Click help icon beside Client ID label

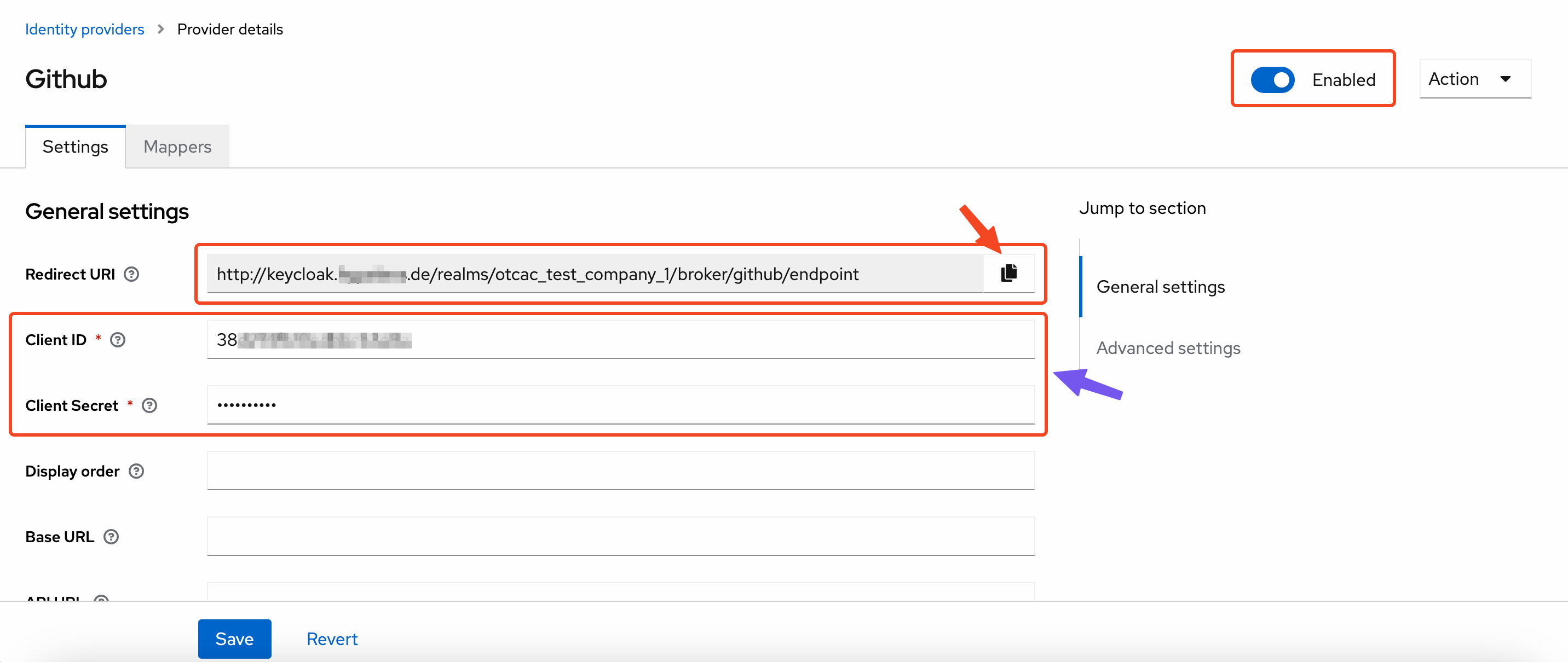click(118, 340)
